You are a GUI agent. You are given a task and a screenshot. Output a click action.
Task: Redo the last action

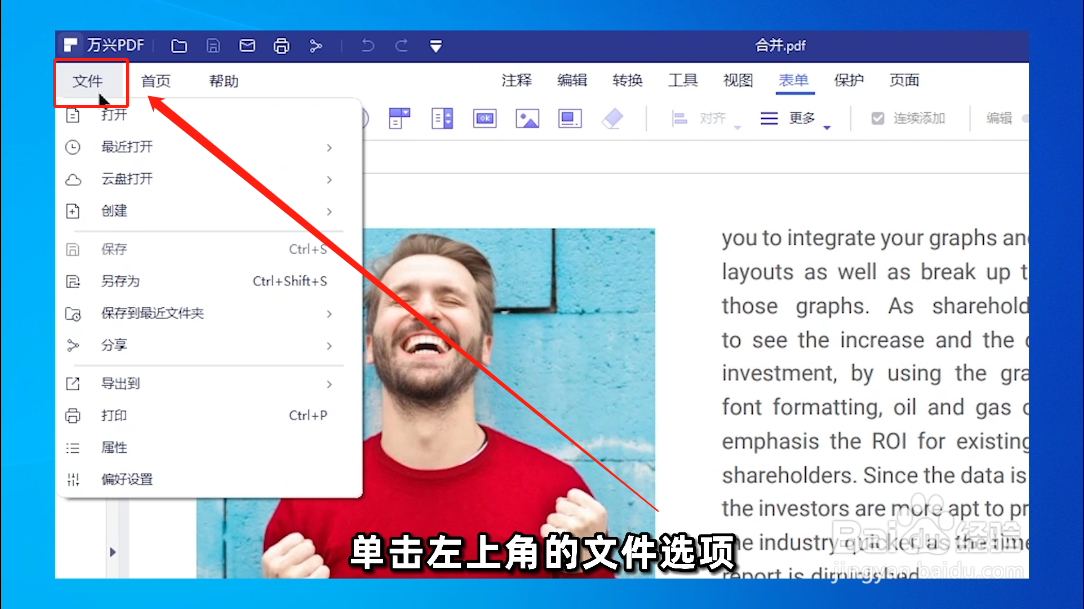click(x=401, y=46)
